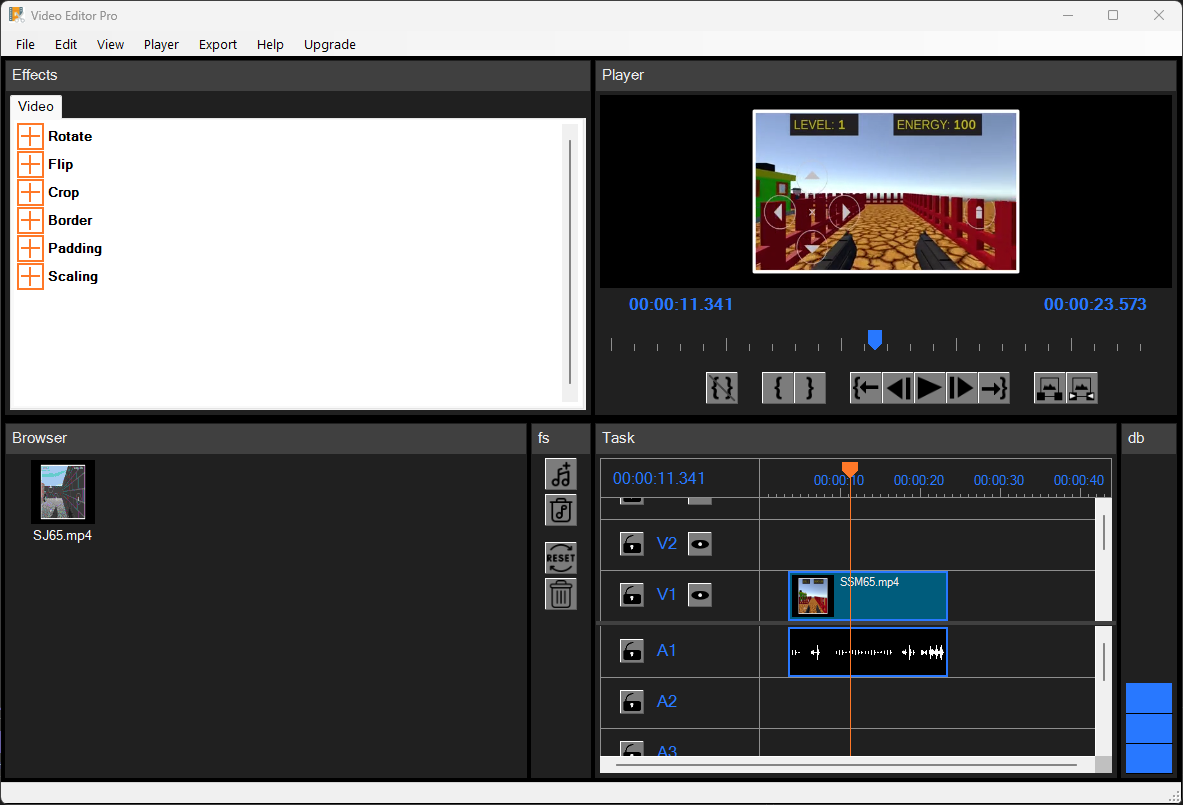Toggle visibility of V2 track
The width and height of the screenshot is (1183, 805).
(700, 544)
